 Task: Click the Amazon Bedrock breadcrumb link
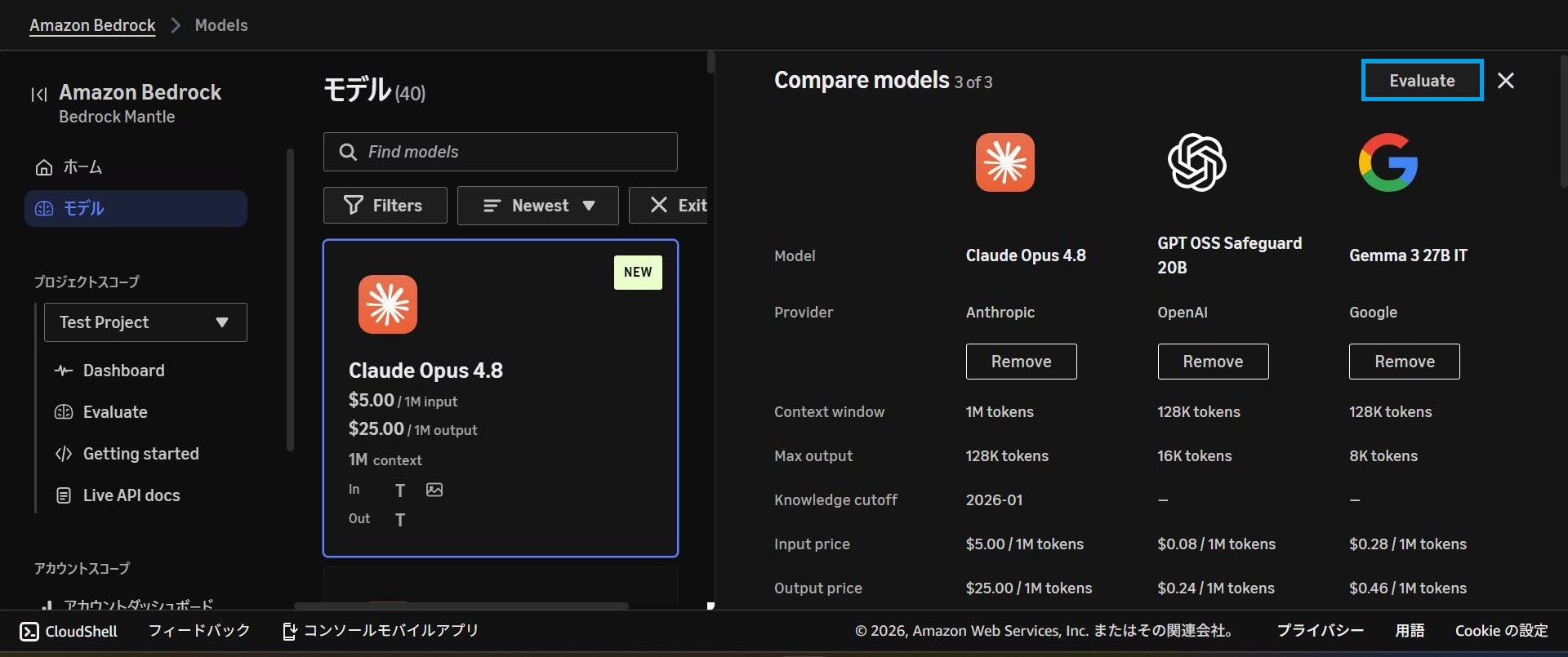tap(92, 25)
